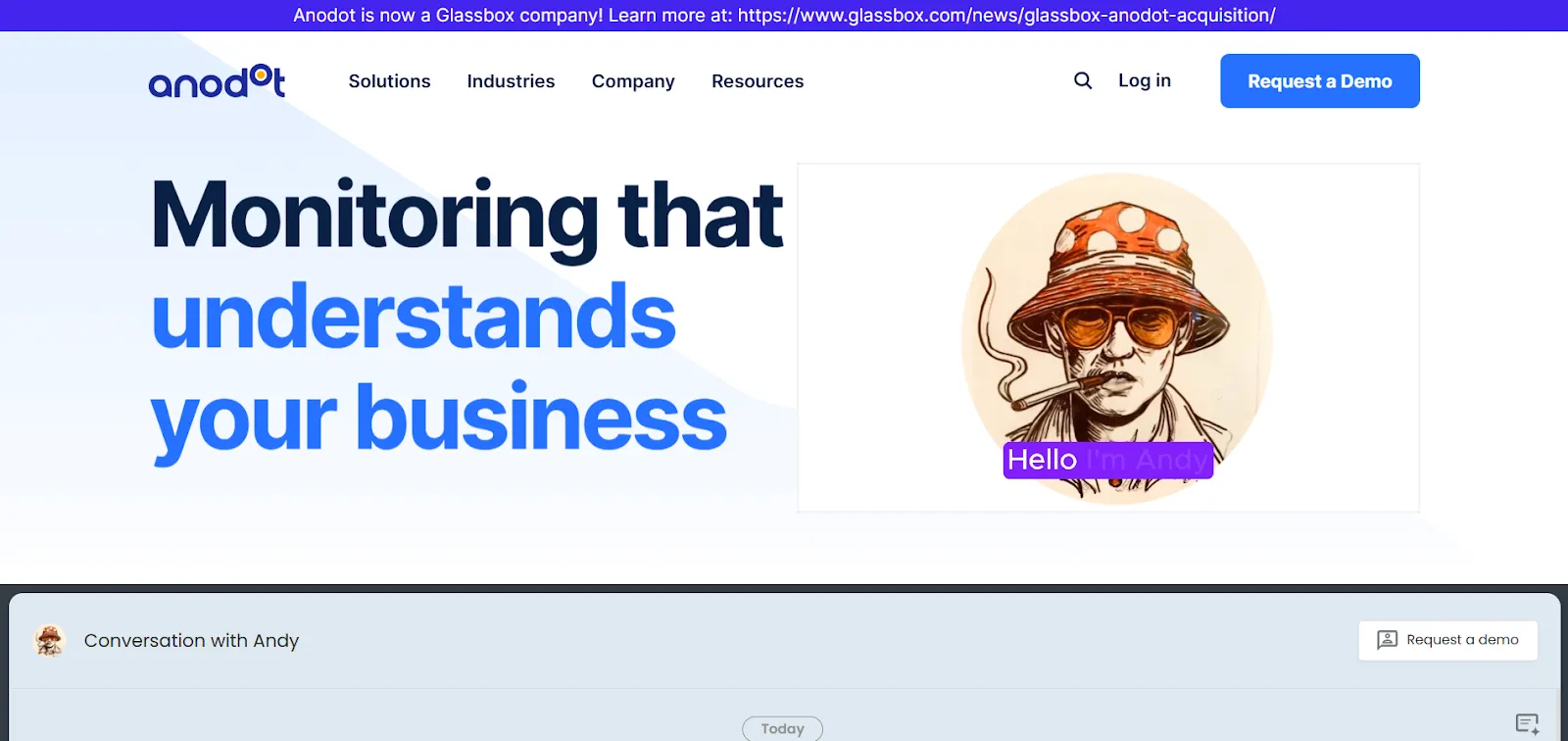Screen dimensions: 1568x741
Task: Click the "understands your business" blue heading
Action: pyautogui.click(x=439, y=368)
